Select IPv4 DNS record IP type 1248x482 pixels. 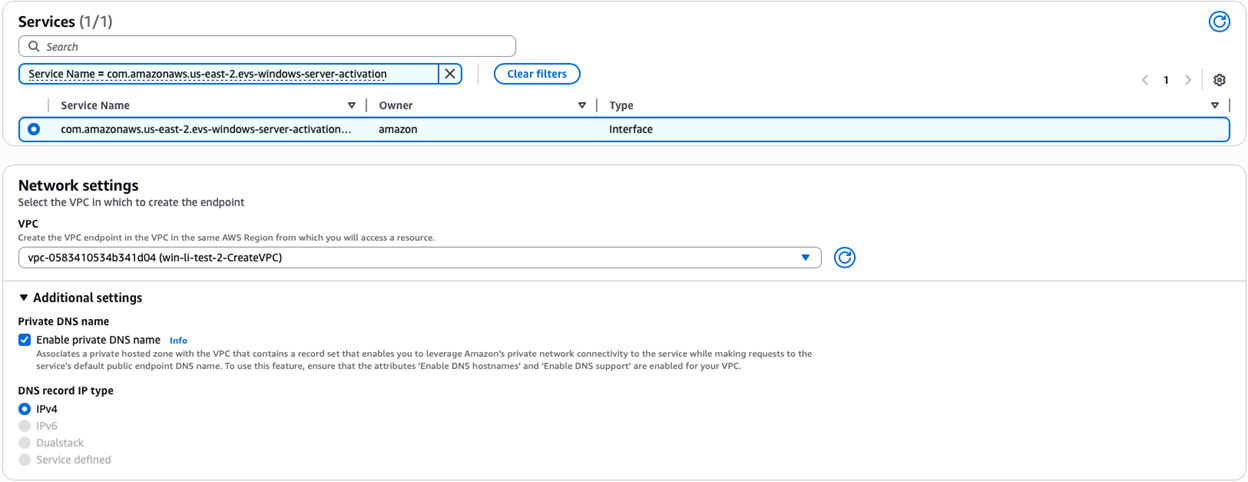click(x=25, y=409)
